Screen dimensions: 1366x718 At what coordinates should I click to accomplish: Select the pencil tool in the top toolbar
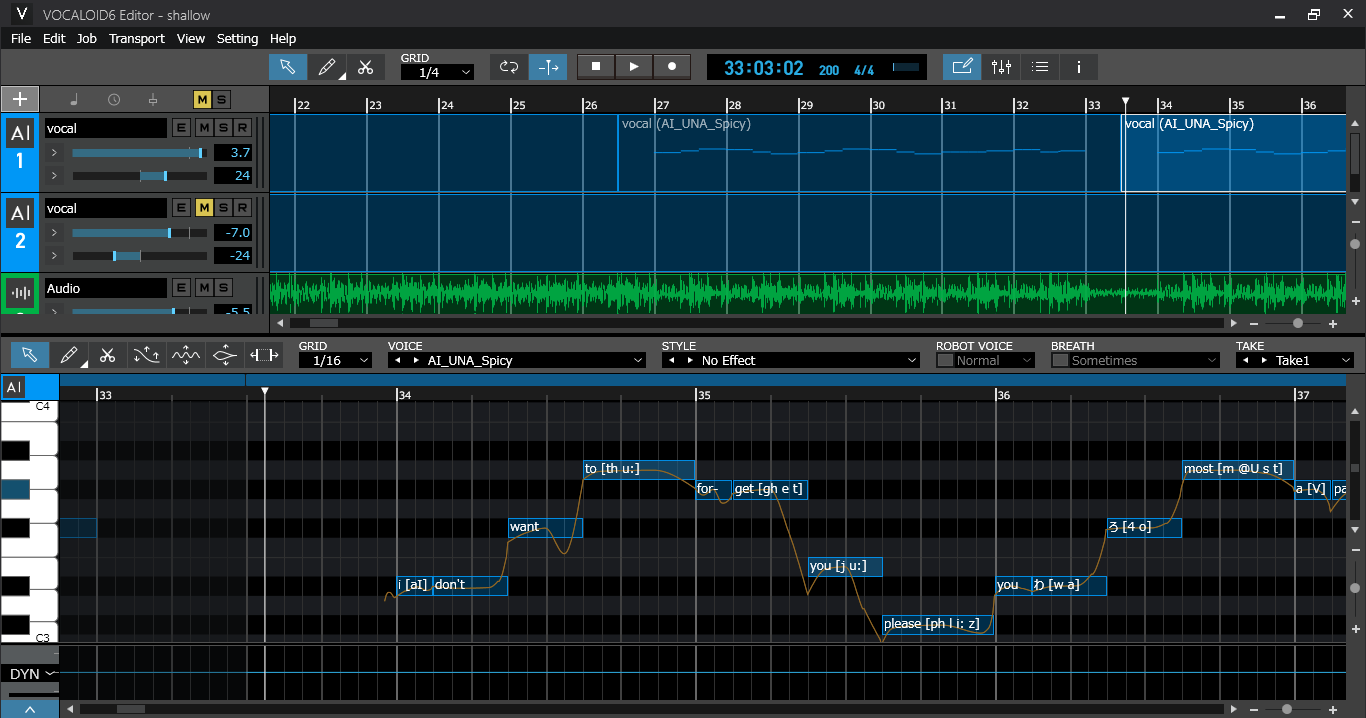pos(326,67)
